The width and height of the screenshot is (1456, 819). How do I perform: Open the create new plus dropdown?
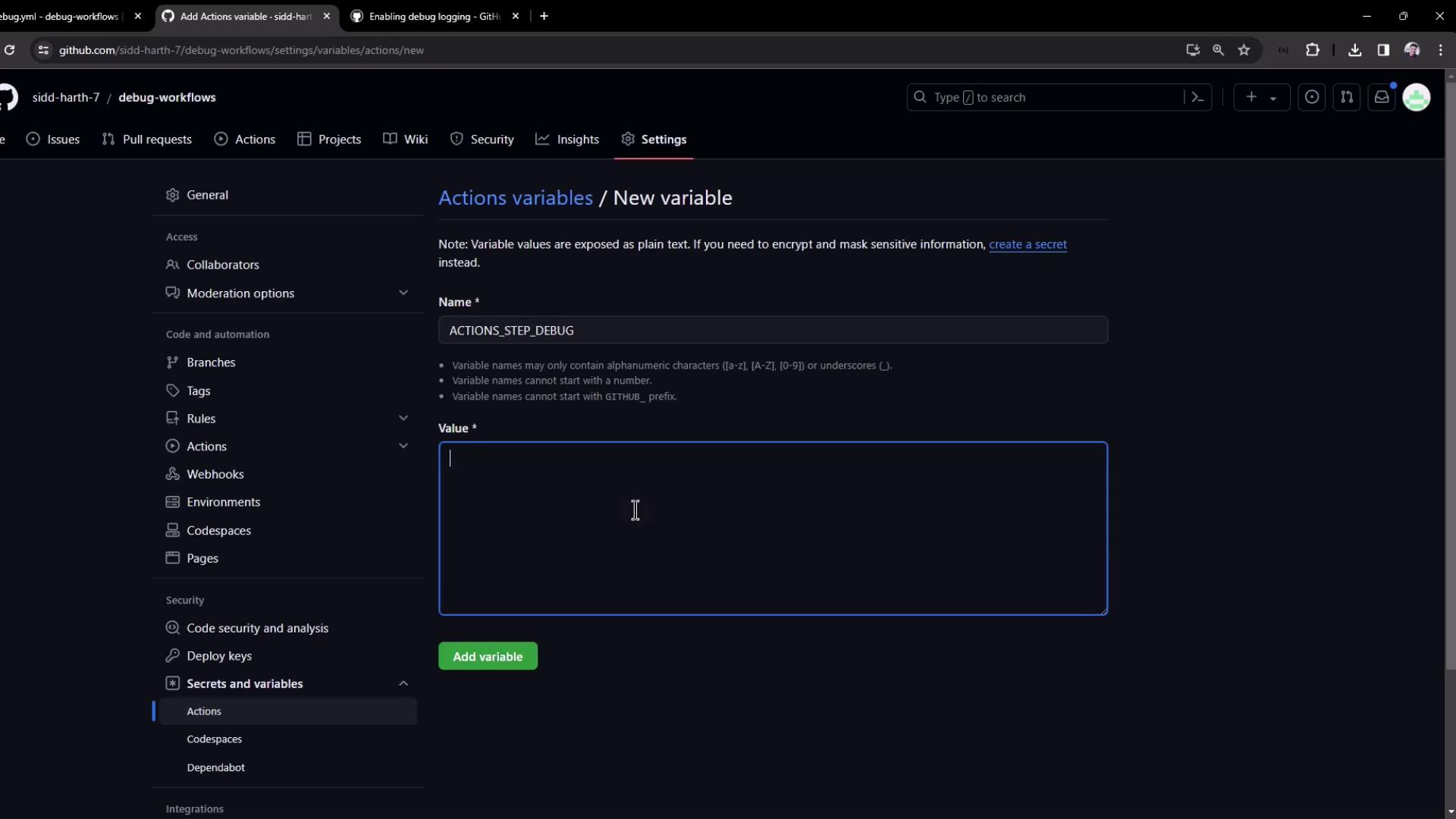tap(1261, 97)
